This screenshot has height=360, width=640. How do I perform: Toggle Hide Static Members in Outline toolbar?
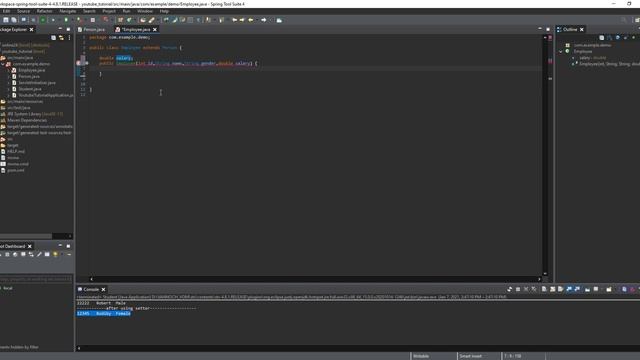pyautogui.click(x=625, y=38)
